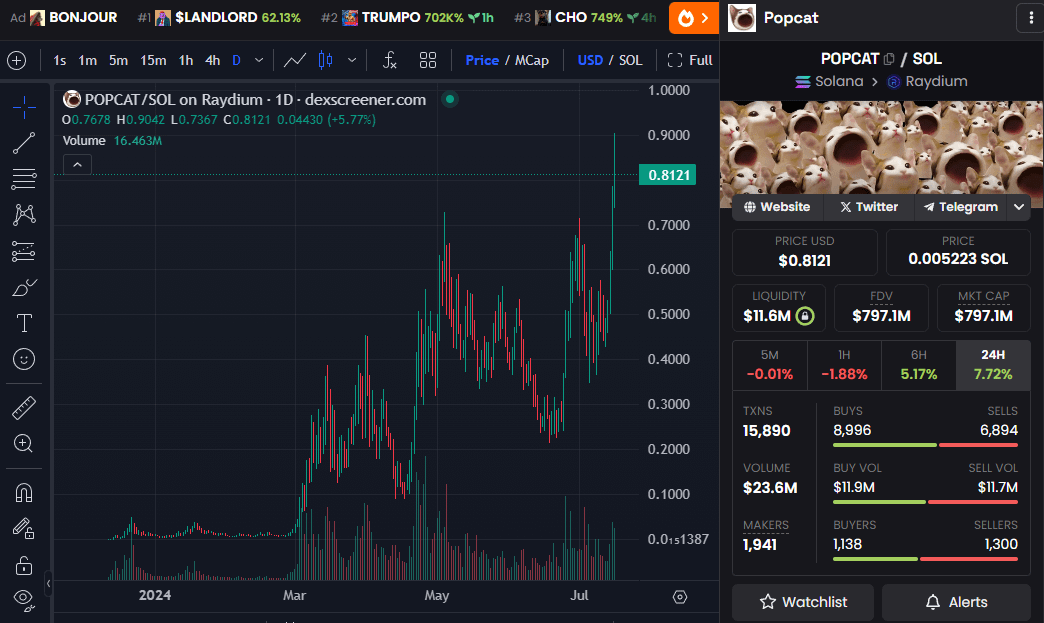
Task: Click the liquidity lock icon
Action: click(x=804, y=315)
